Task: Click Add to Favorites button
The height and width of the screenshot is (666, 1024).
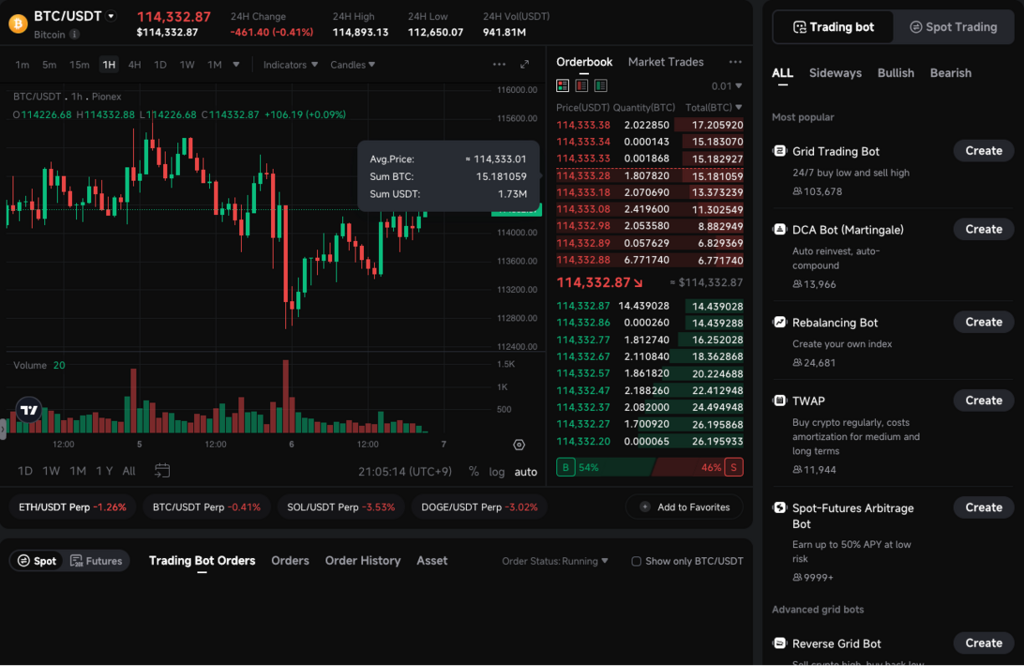Action: [x=684, y=507]
